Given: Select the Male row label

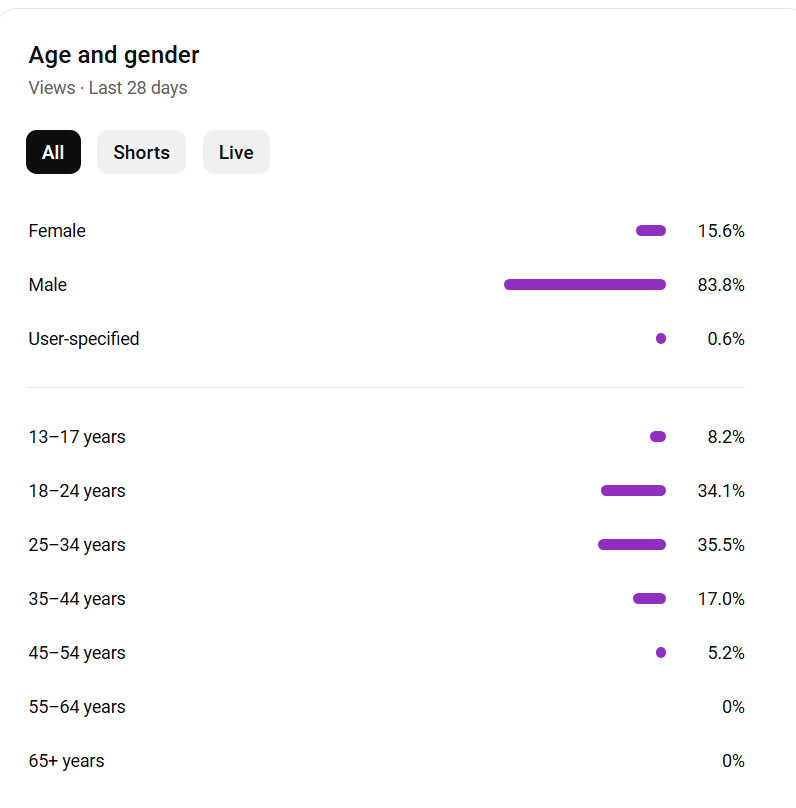Looking at the screenshot, I should (48, 285).
